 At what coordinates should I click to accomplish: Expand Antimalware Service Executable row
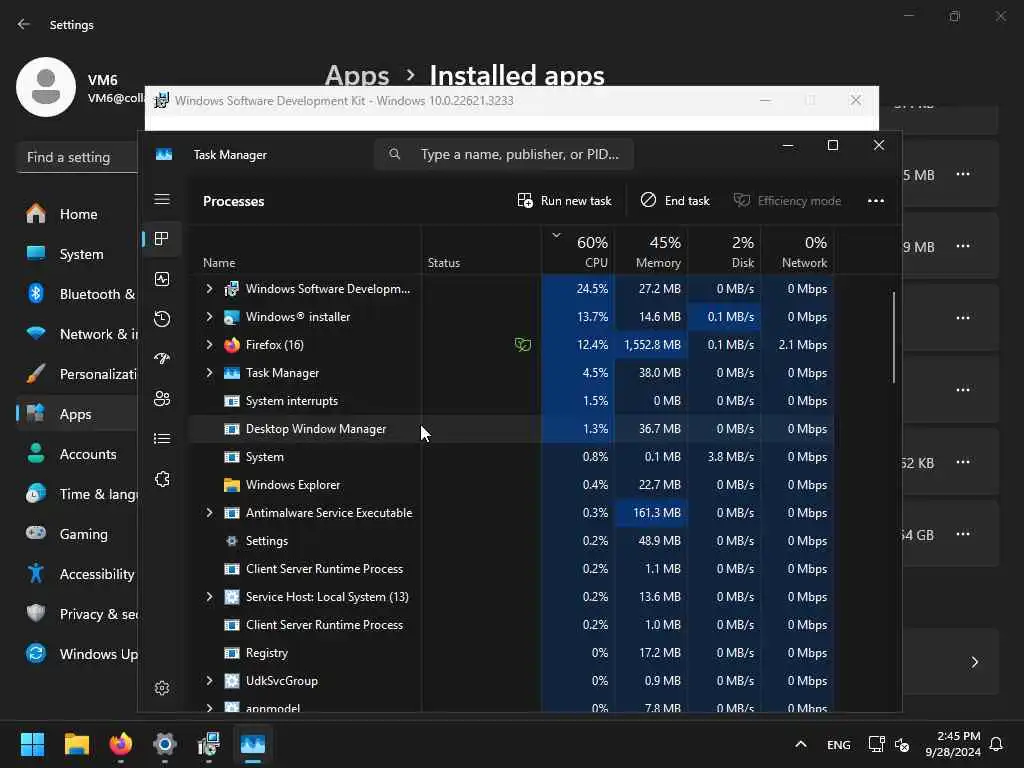tap(209, 513)
